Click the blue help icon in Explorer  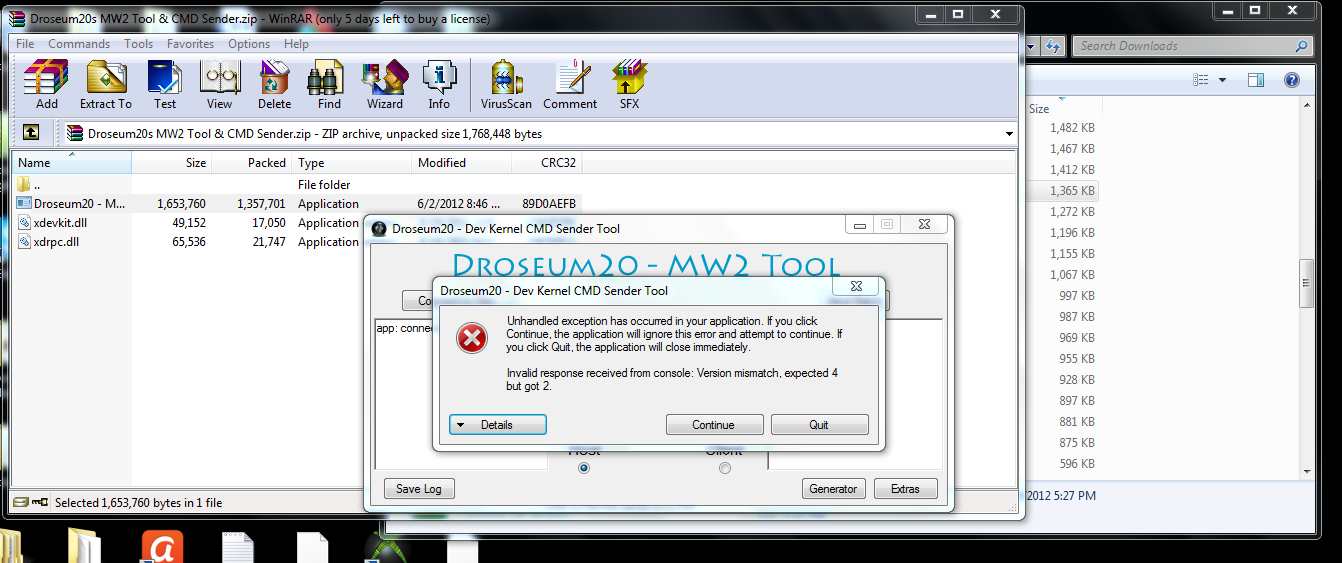coord(1291,80)
